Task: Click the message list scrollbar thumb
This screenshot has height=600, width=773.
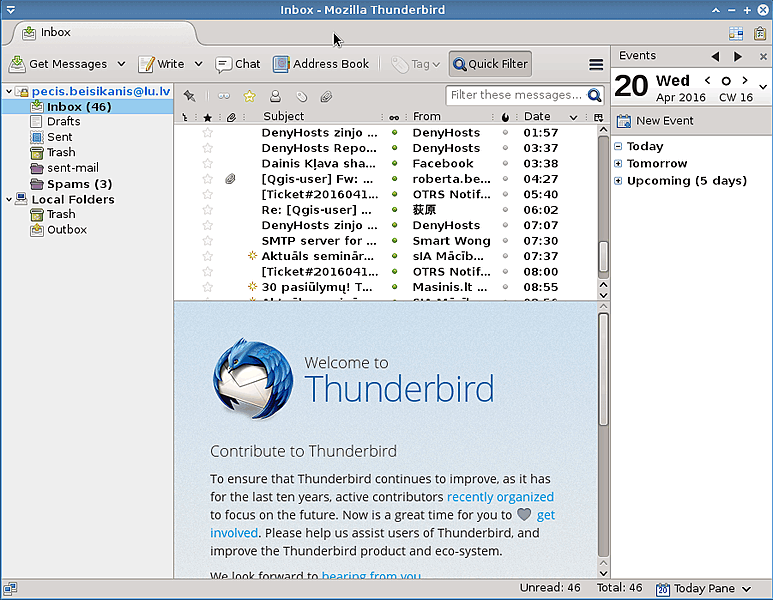Action: [603, 256]
